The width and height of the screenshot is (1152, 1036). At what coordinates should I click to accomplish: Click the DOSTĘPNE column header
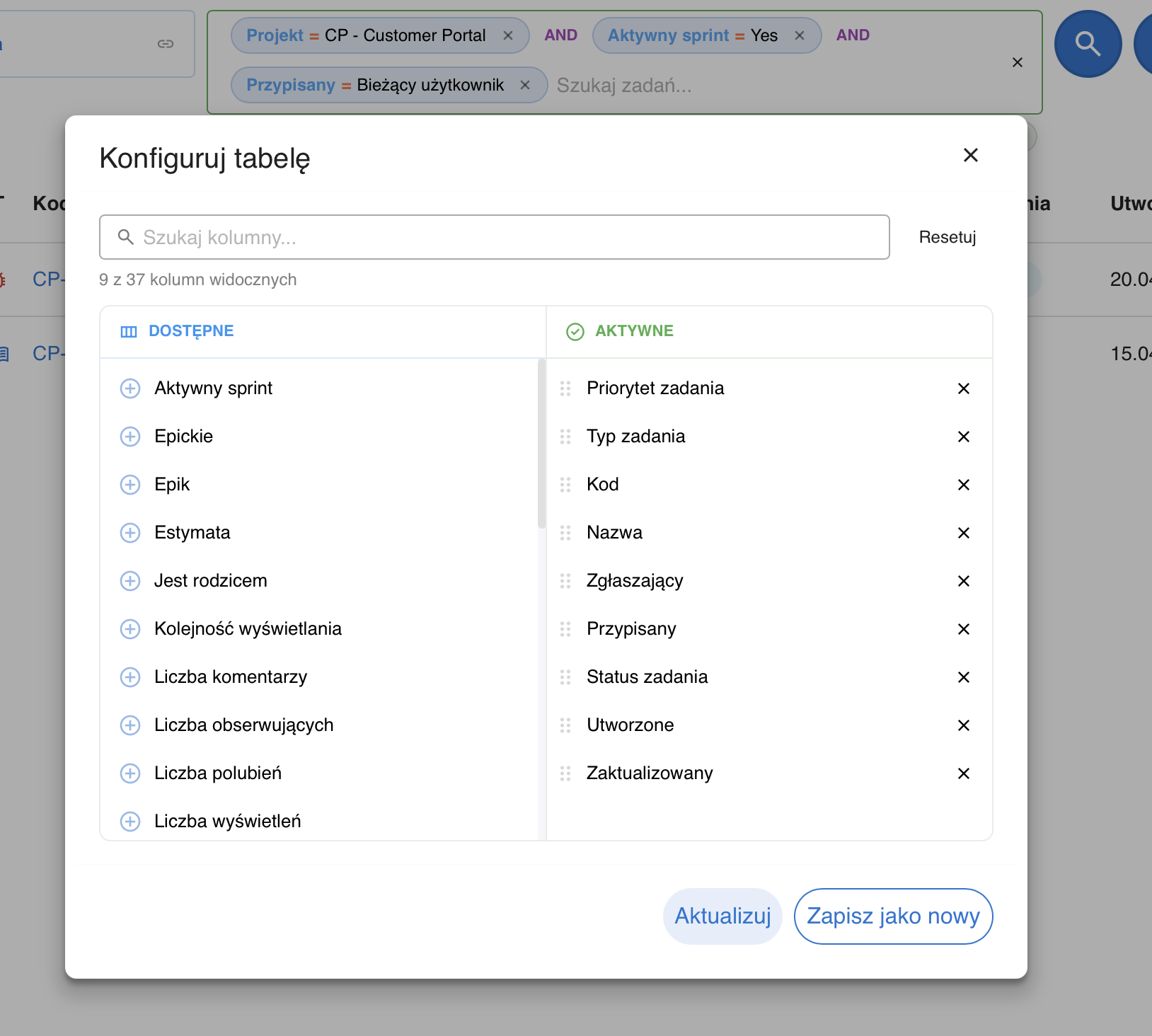[191, 331]
